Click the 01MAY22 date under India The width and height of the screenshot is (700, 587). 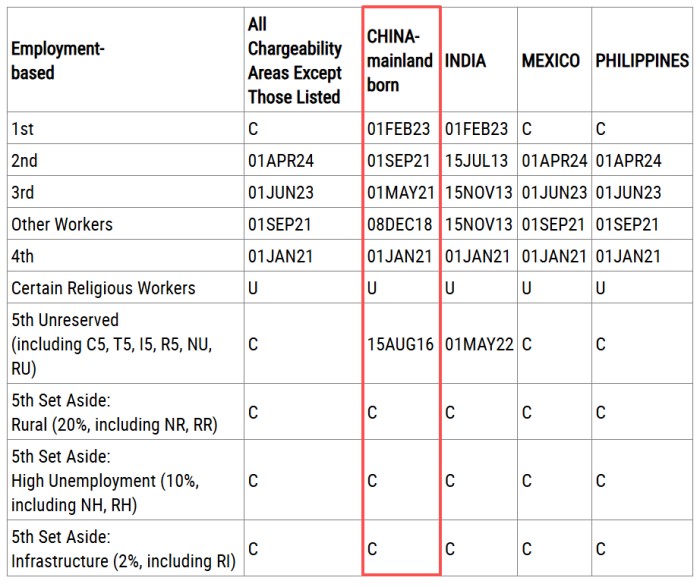(479, 344)
